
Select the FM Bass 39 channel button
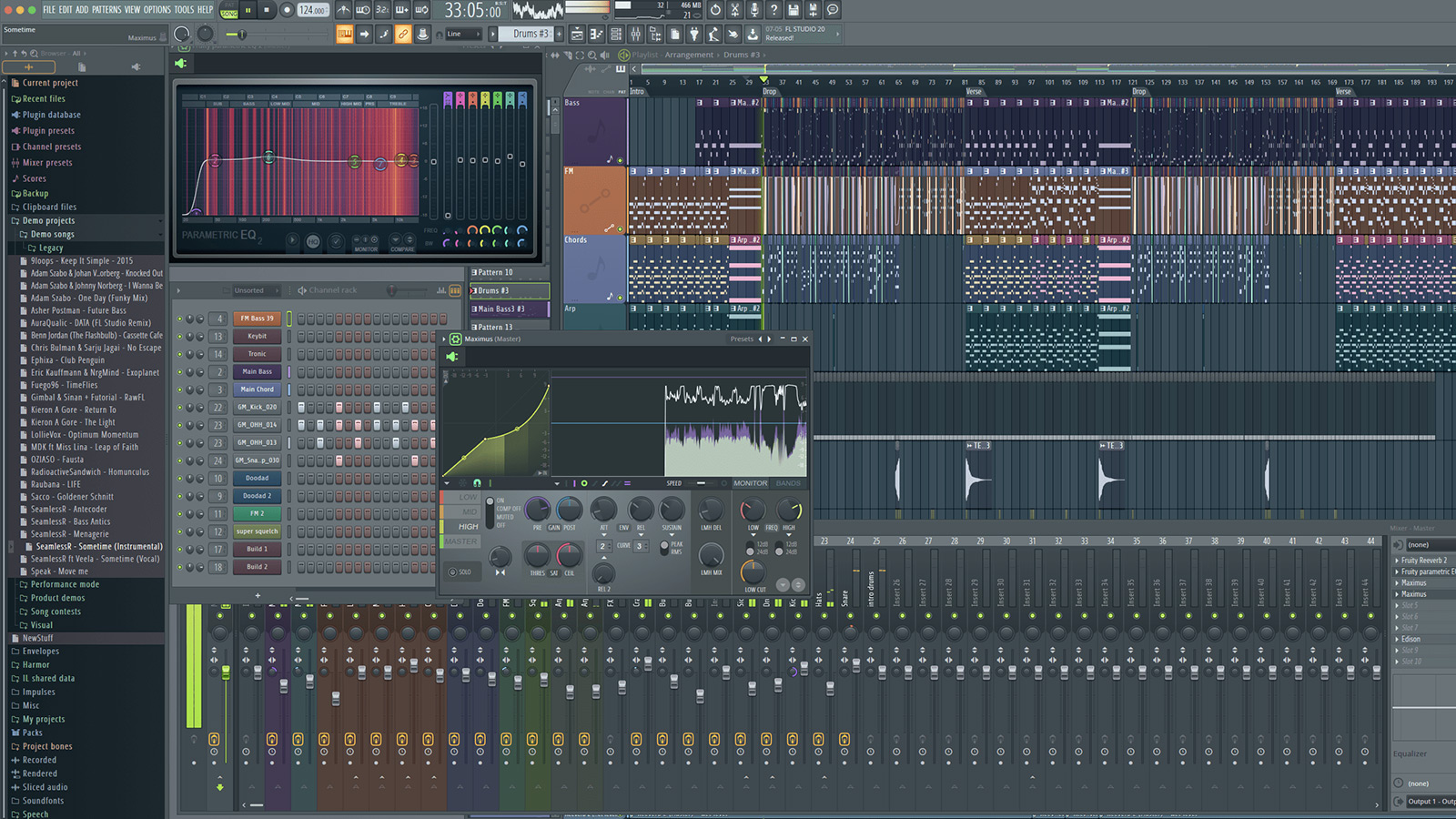coord(258,318)
